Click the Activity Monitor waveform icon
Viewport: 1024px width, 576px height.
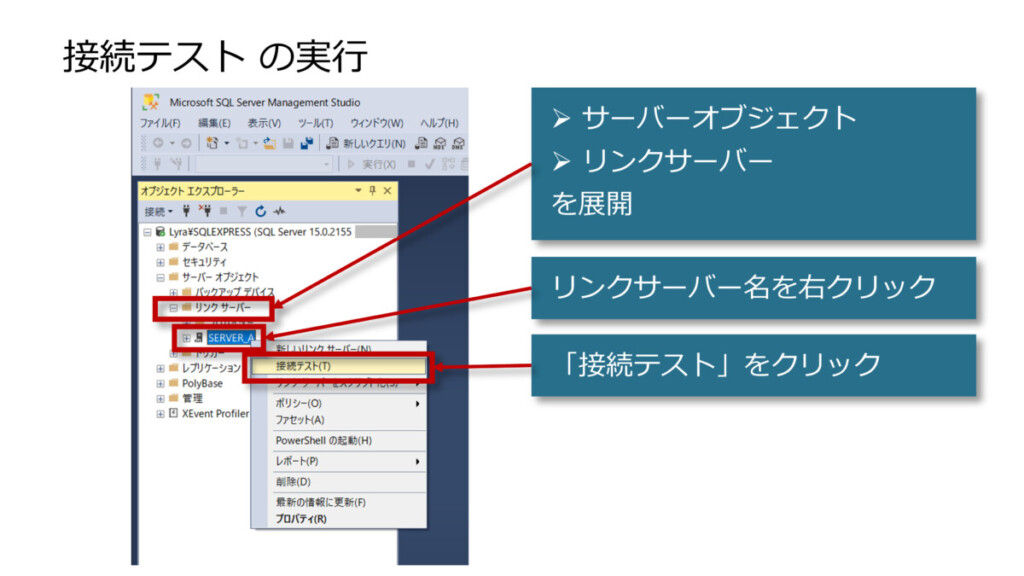coord(280,211)
